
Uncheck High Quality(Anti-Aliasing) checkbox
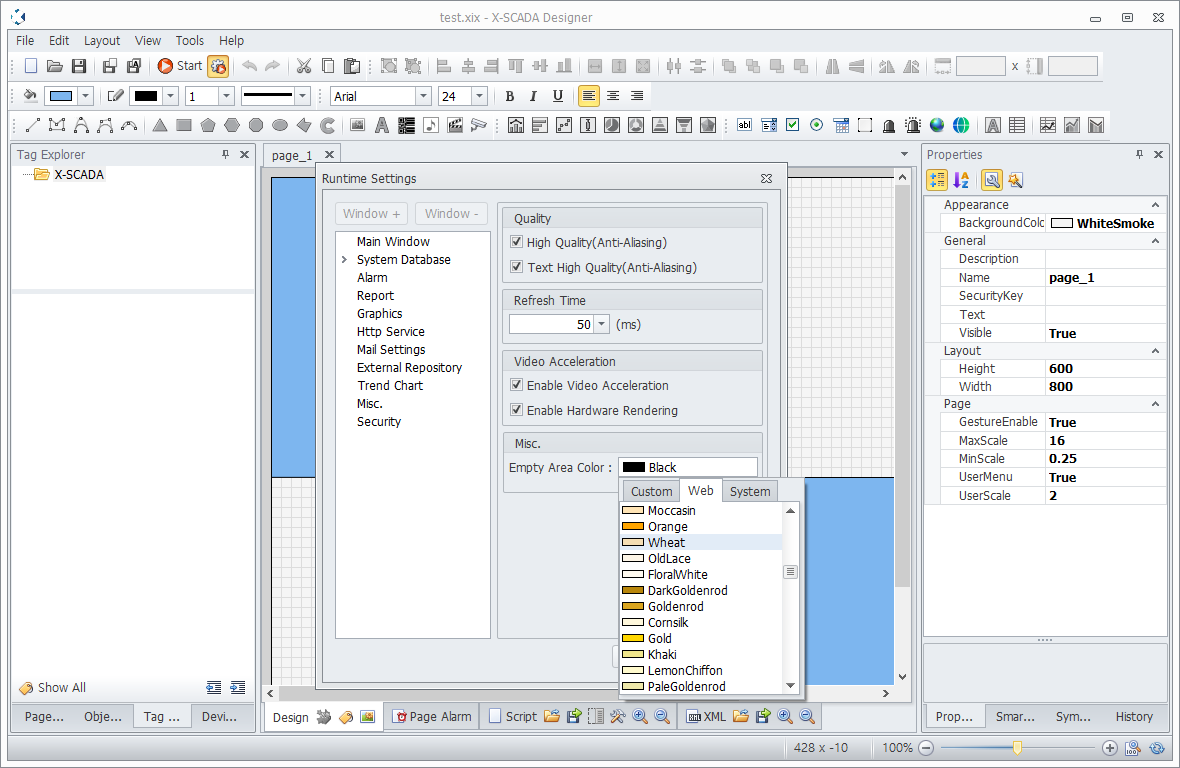(516, 242)
